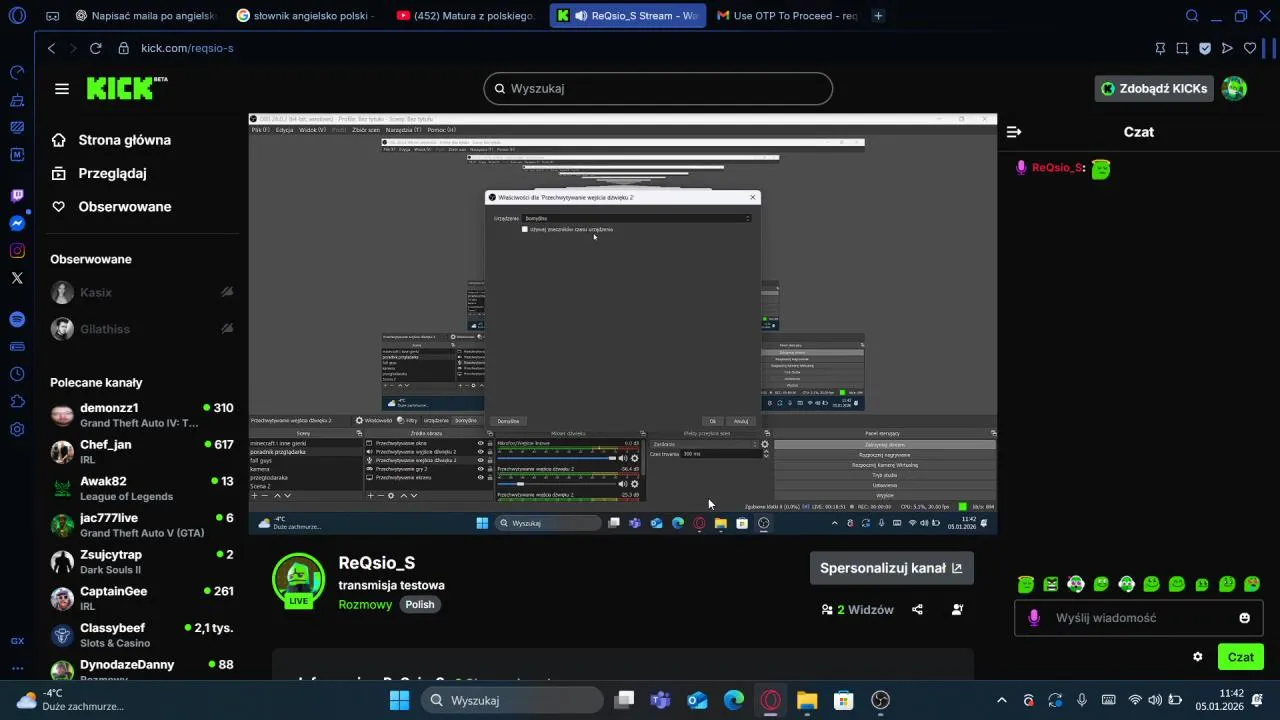Open the Kick hamburger sidebar menu
Screen dimensions: 1280x720
click(x=62, y=89)
